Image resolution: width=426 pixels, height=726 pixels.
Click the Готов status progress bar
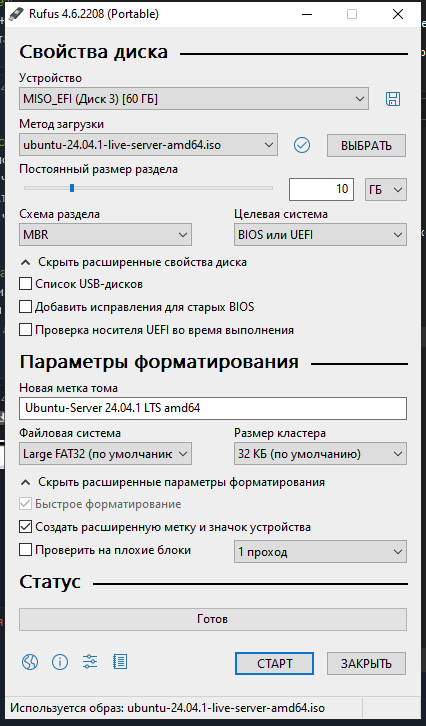click(x=213, y=619)
